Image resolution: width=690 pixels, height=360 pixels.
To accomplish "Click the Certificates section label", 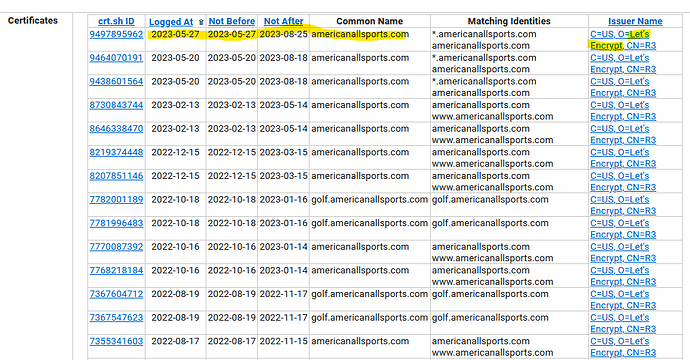I will [x=33, y=21].
